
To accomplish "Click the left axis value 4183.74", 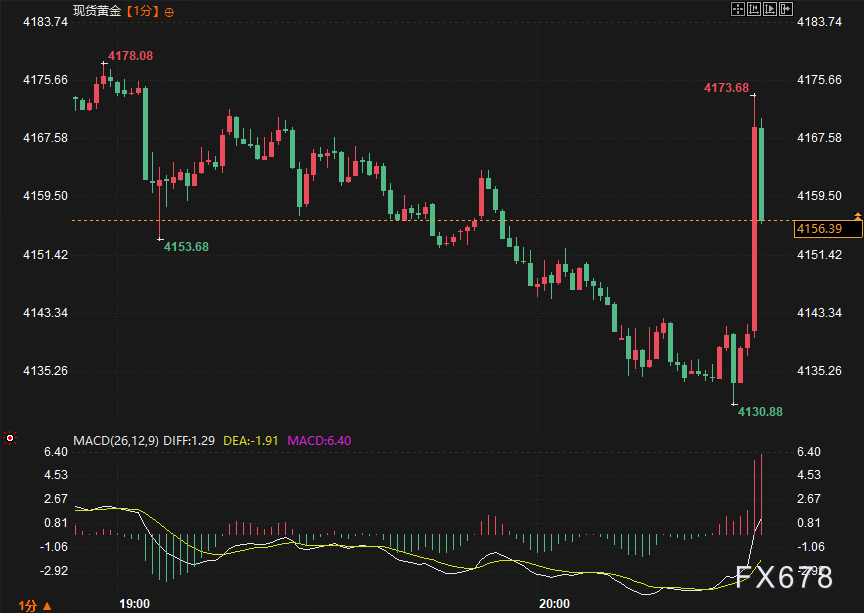I will [x=45, y=21].
